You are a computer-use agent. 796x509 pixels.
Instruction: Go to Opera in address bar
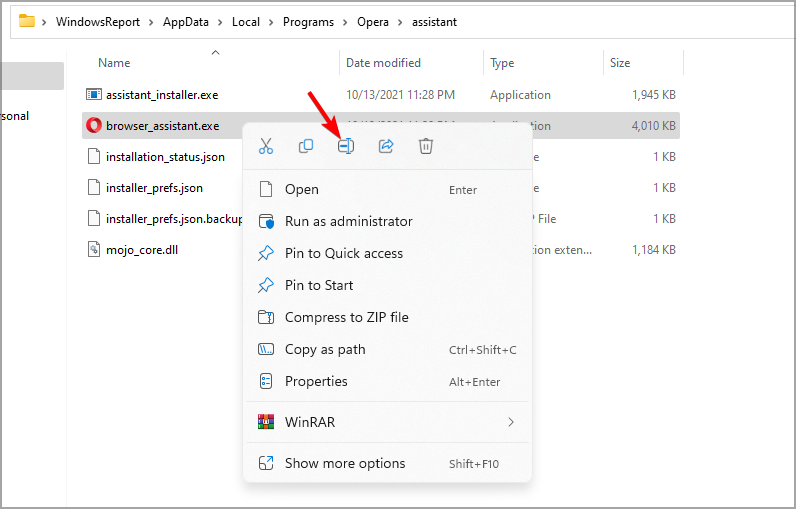point(373,22)
